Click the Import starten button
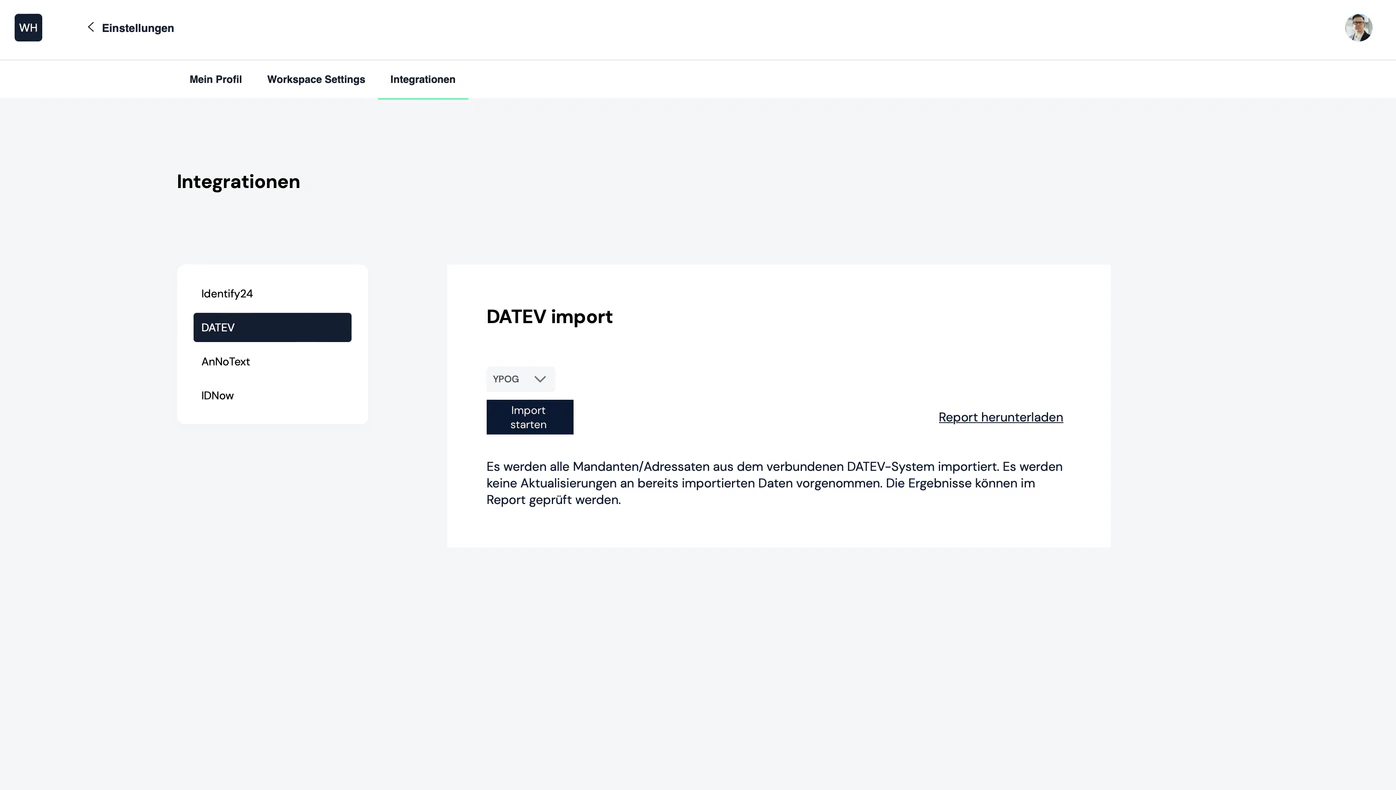The width and height of the screenshot is (1396, 790). tap(530, 417)
